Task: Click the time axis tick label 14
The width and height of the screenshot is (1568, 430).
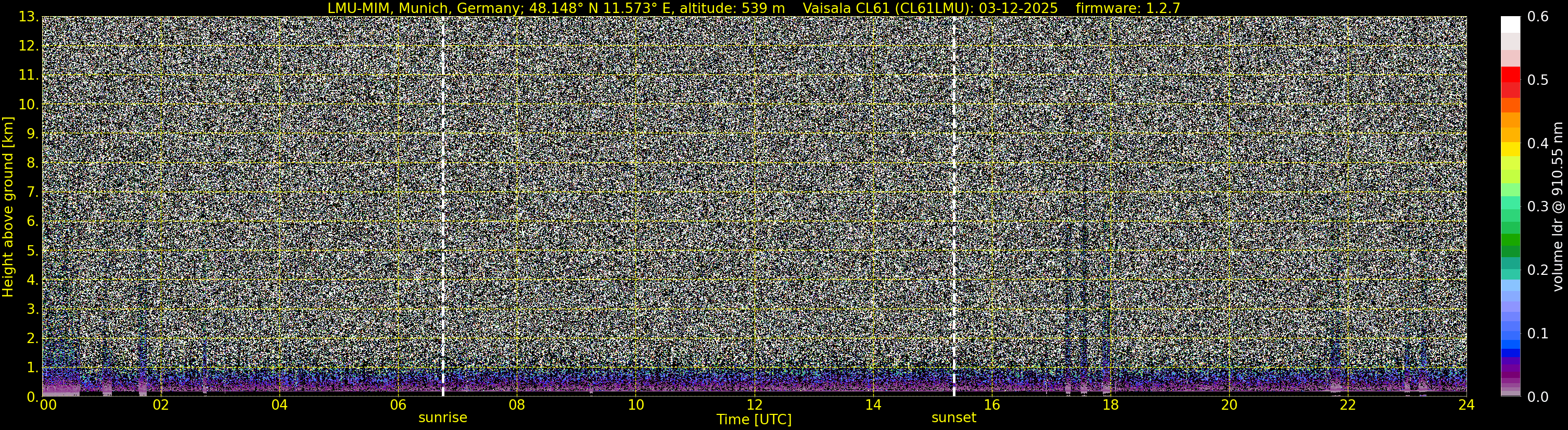Action: tap(873, 406)
